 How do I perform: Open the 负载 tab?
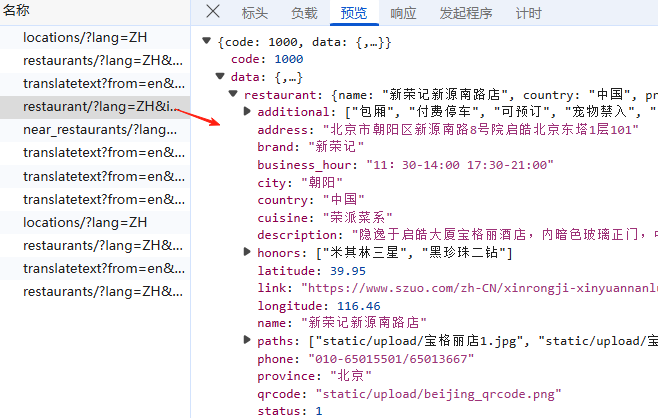tap(304, 13)
